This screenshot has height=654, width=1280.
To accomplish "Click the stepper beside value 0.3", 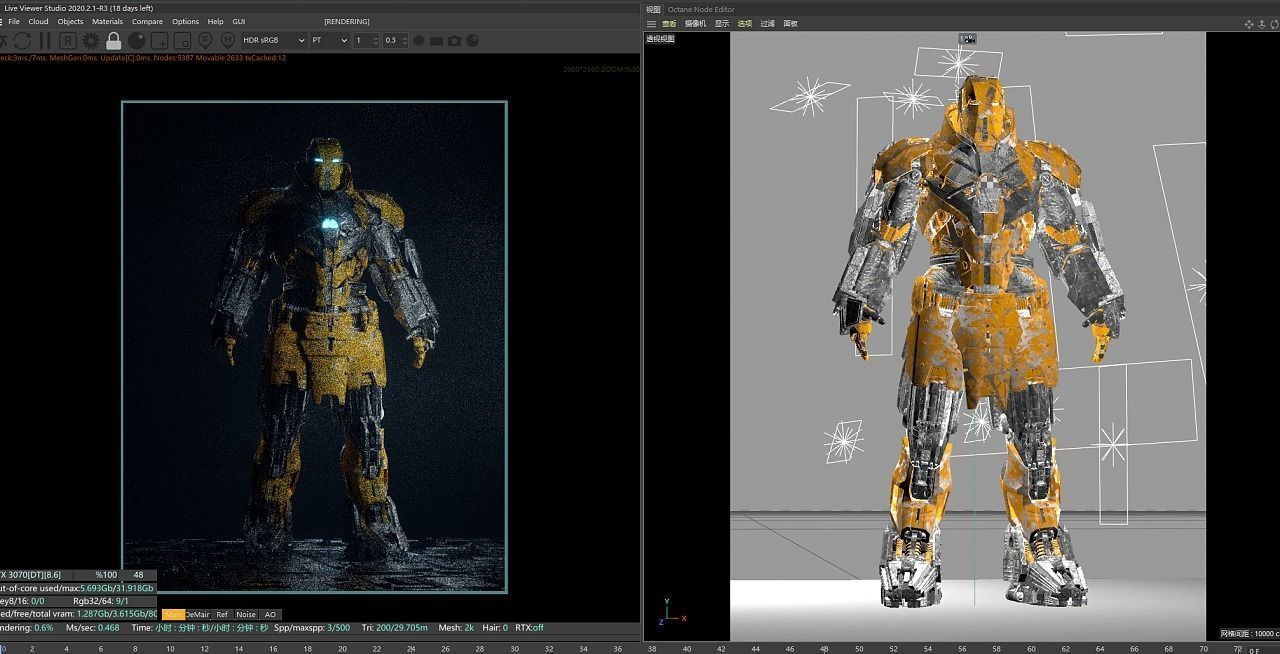I will point(404,41).
